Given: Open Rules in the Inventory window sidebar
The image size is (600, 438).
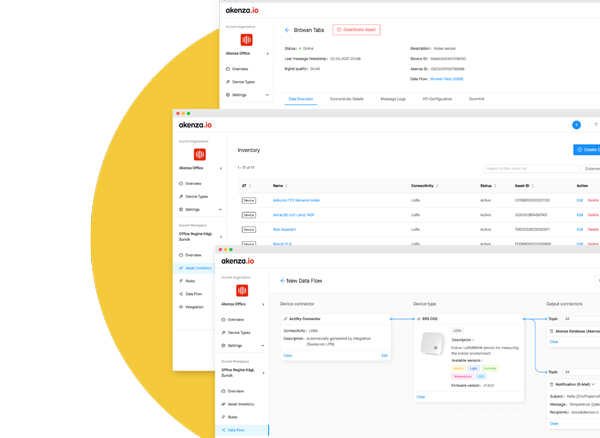Looking at the screenshot, I should pyautogui.click(x=187, y=281).
